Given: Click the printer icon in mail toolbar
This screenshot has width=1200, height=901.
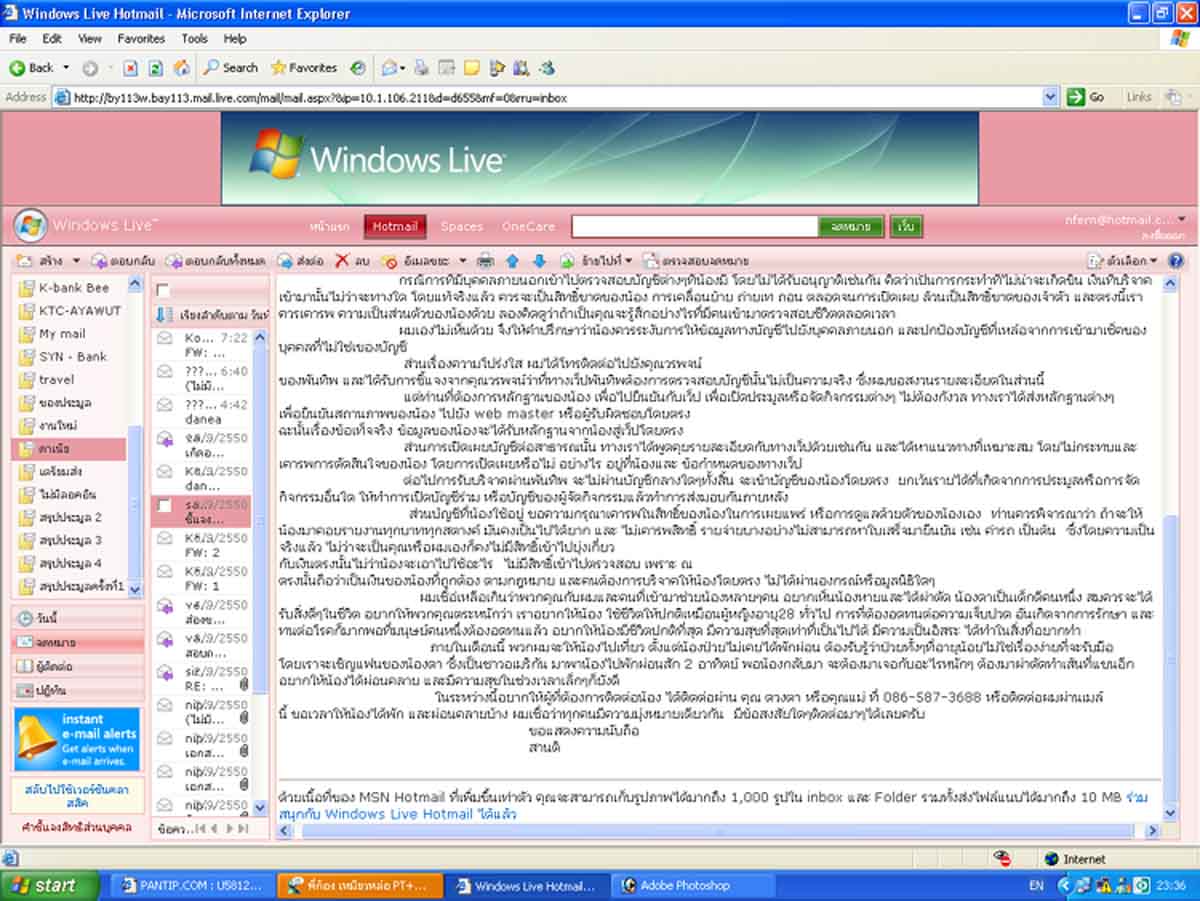Looking at the screenshot, I should coord(485,260).
